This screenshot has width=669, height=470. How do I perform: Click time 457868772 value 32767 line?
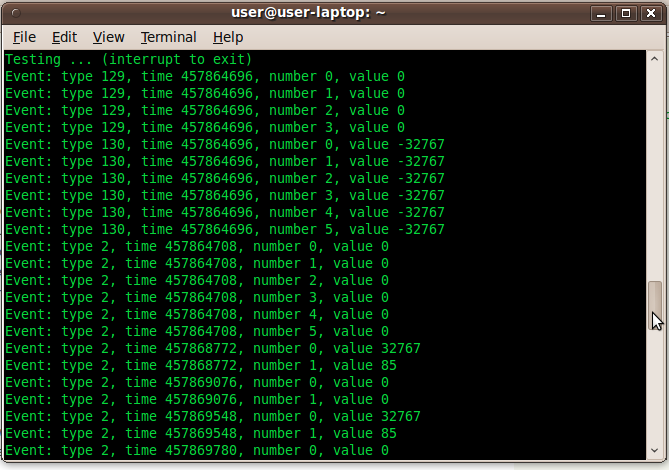coord(213,348)
